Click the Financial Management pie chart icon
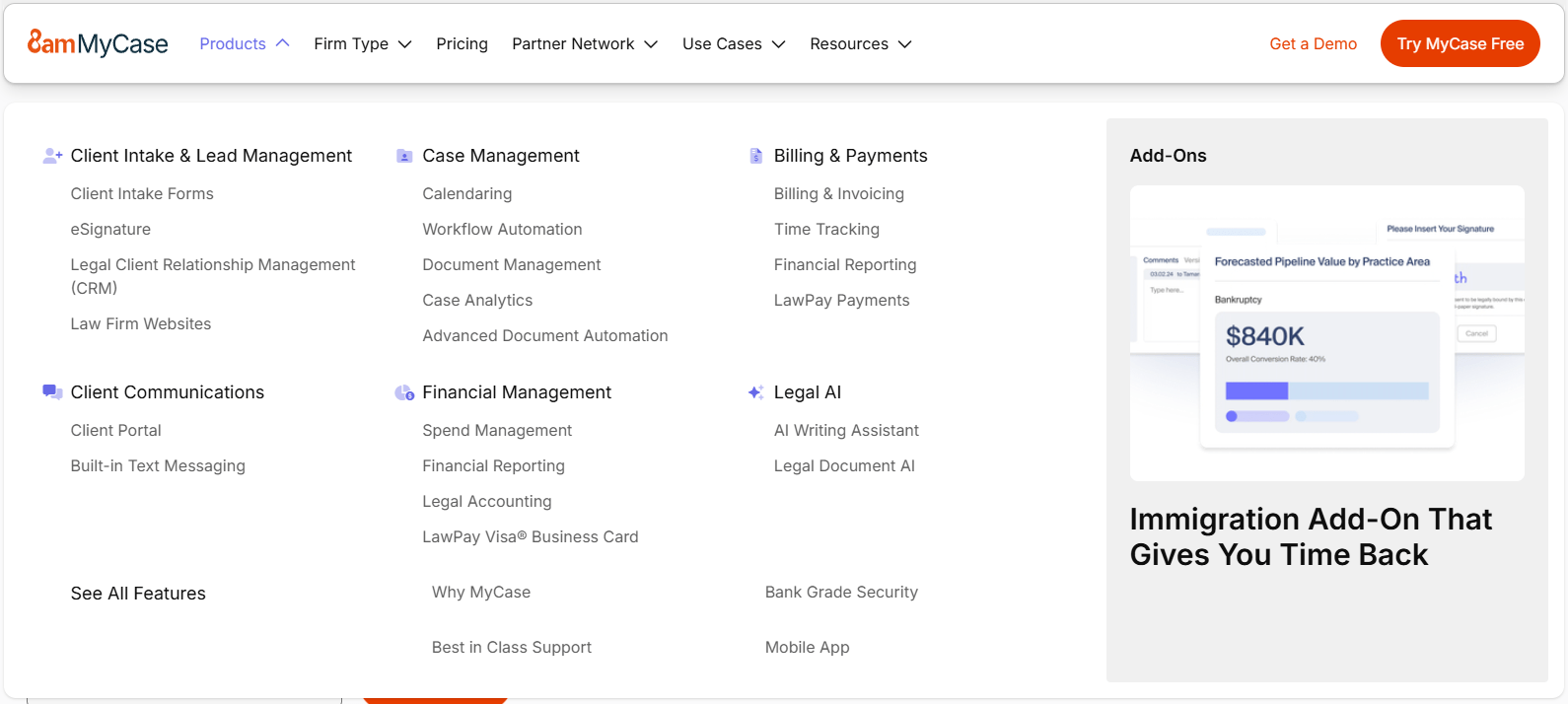The width and height of the screenshot is (1568, 704). 404,392
